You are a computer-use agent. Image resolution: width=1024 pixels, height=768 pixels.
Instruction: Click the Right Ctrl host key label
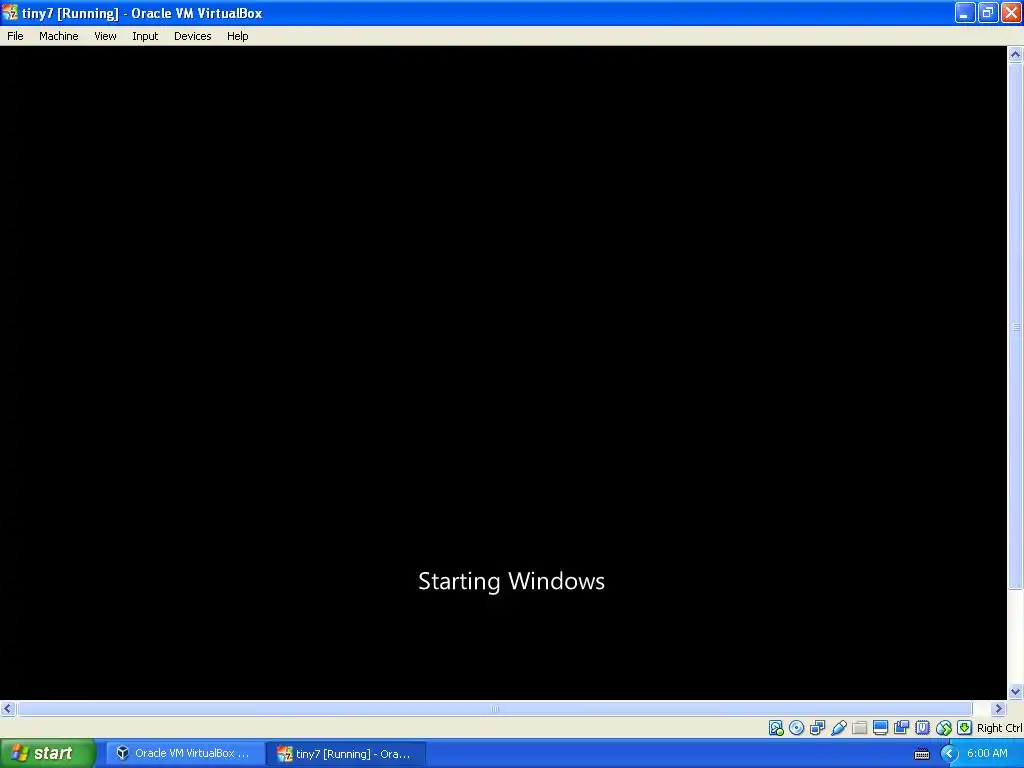(999, 728)
